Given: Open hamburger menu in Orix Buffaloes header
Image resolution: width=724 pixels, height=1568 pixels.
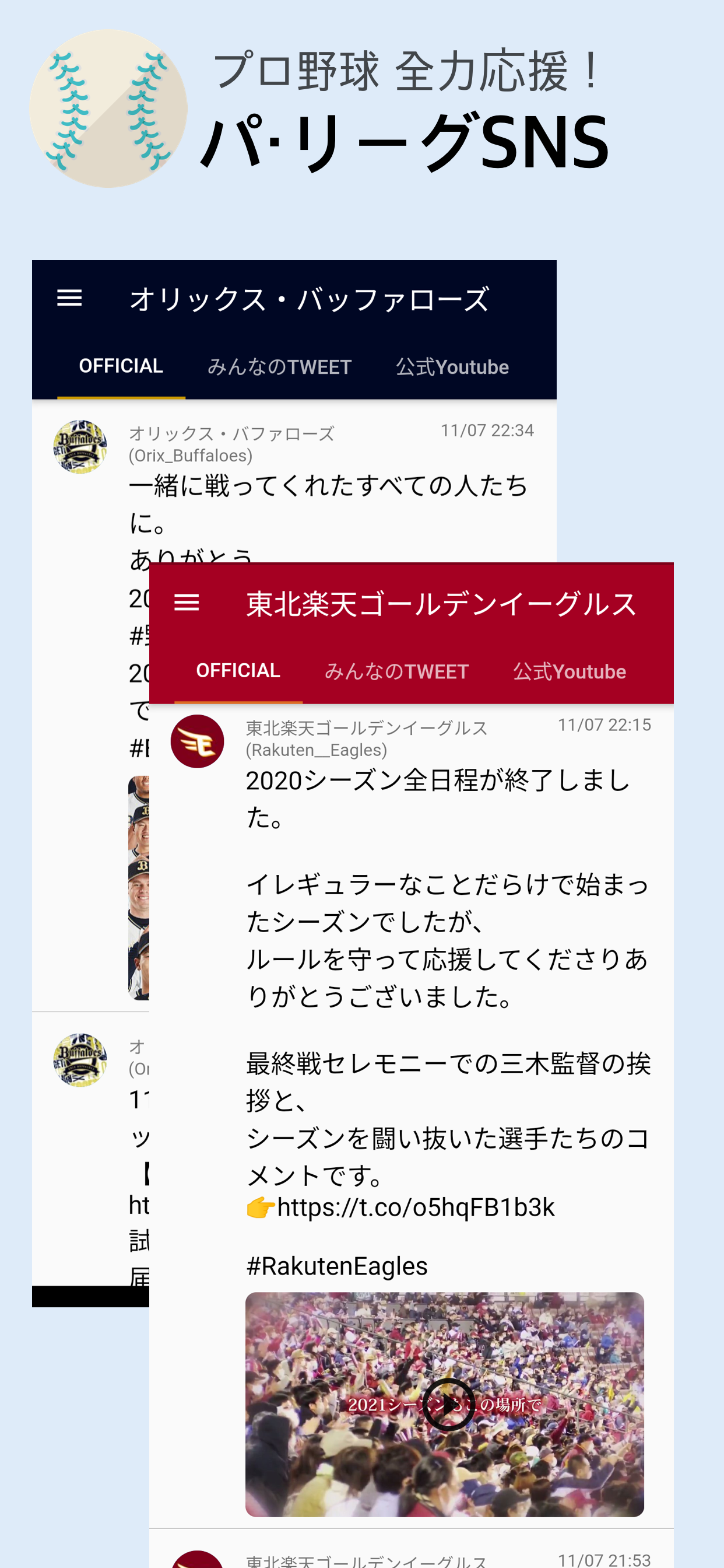Looking at the screenshot, I should tap(69, 298).
